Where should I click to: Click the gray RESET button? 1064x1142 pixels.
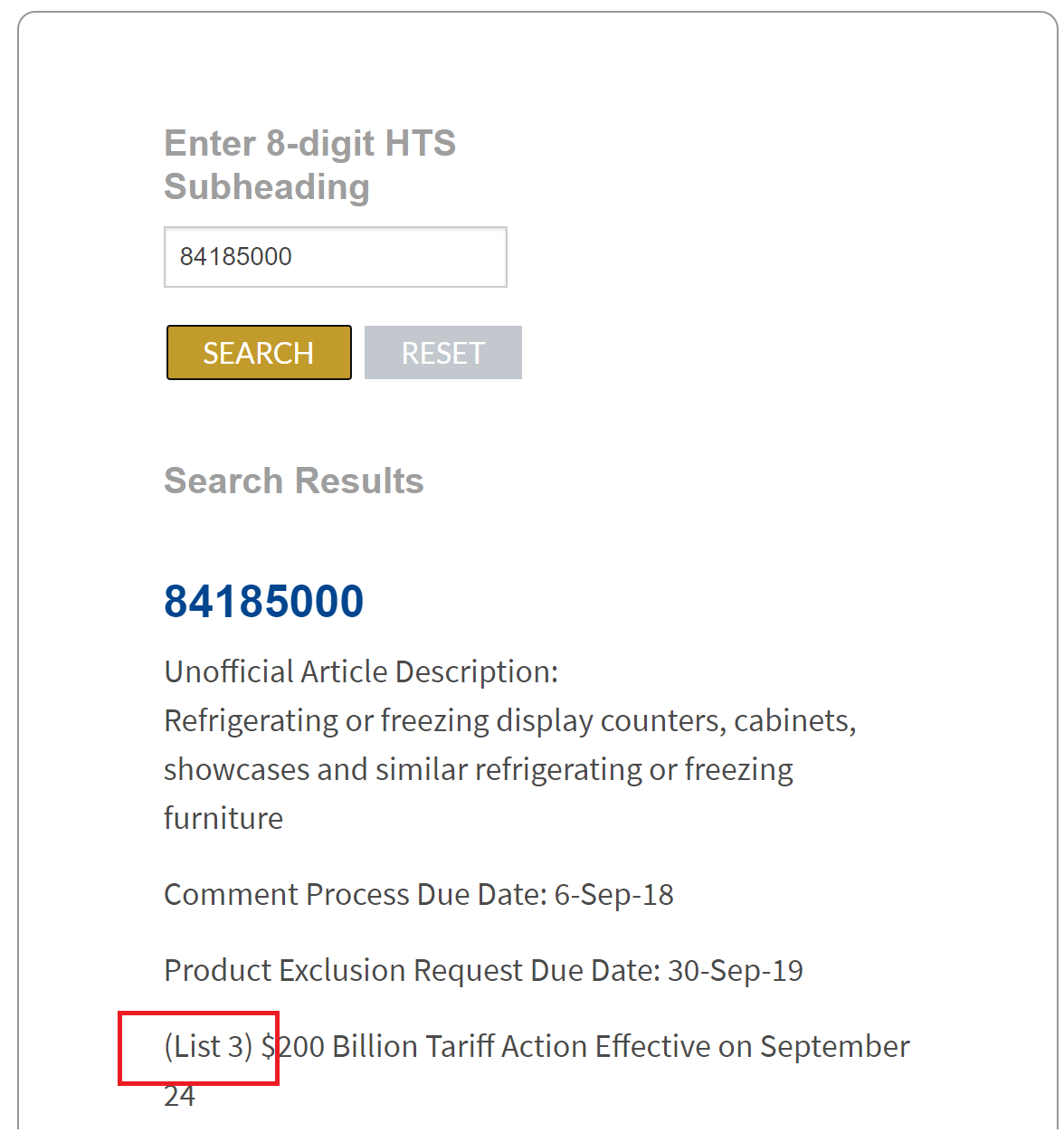click(443, 352)
